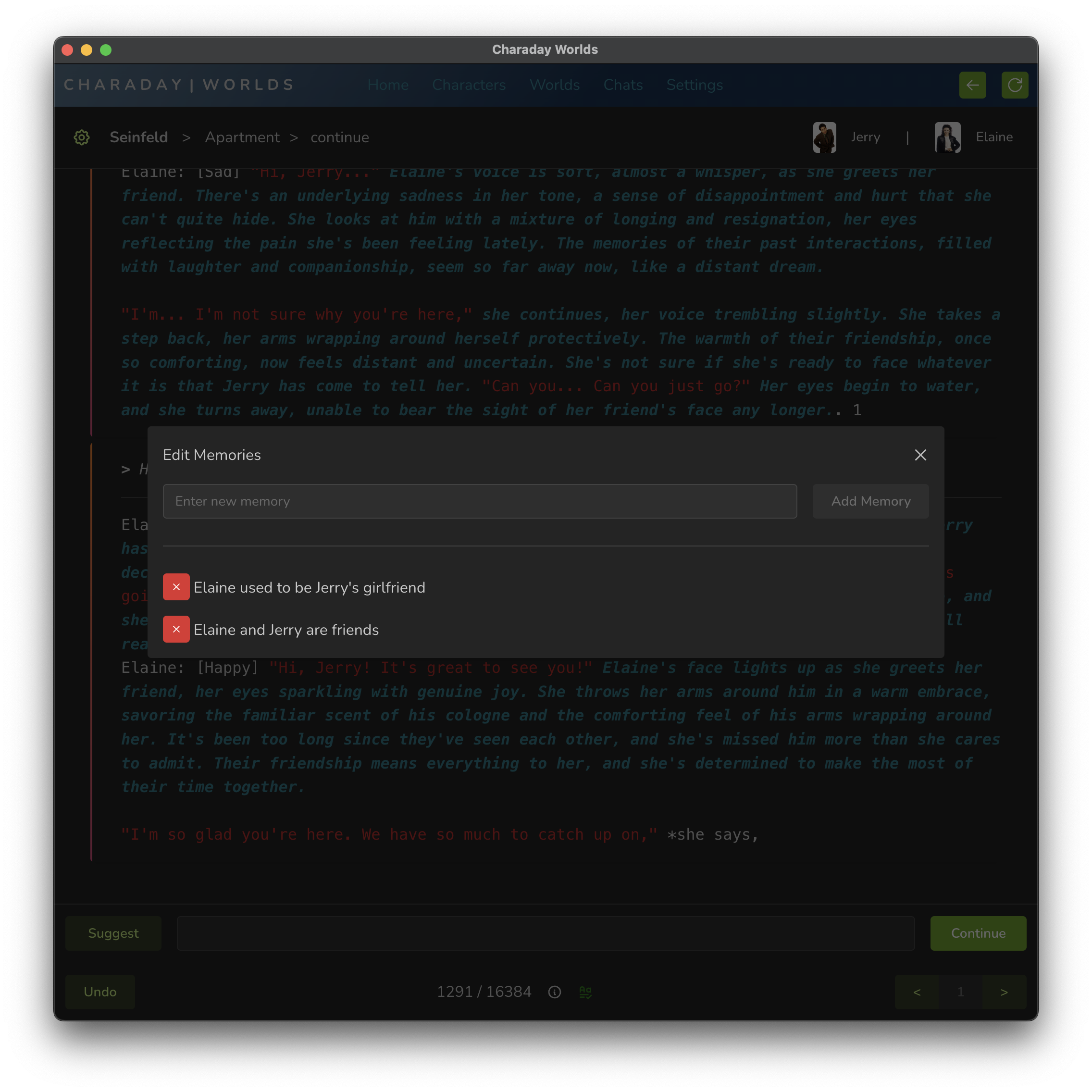This screenshot has height=1092, width=1092.
Task: Click the Suggest button
Action: (x=113, y=933)
